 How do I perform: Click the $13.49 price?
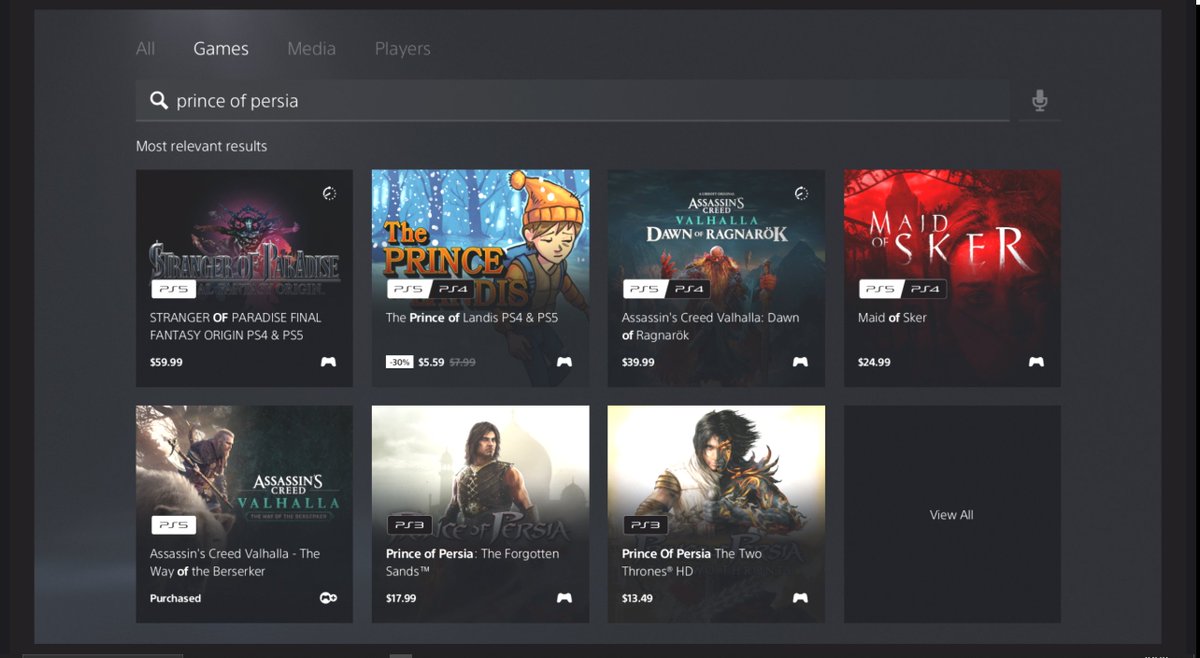[637, 598]
